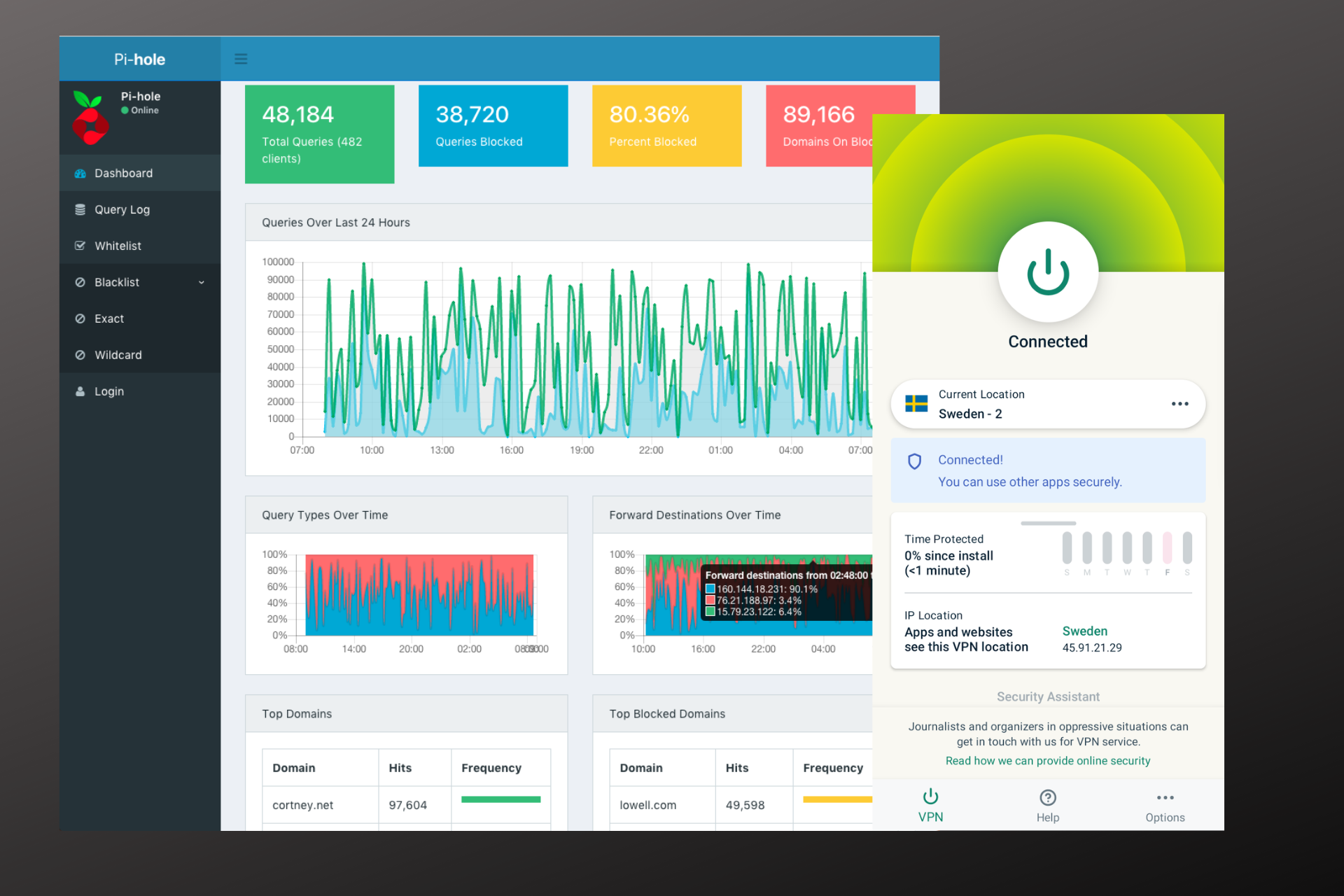This screenshot has width=1344, height=896.
Task: Open the Wildcard blacklist page
Action: click(x=140, y=356)
